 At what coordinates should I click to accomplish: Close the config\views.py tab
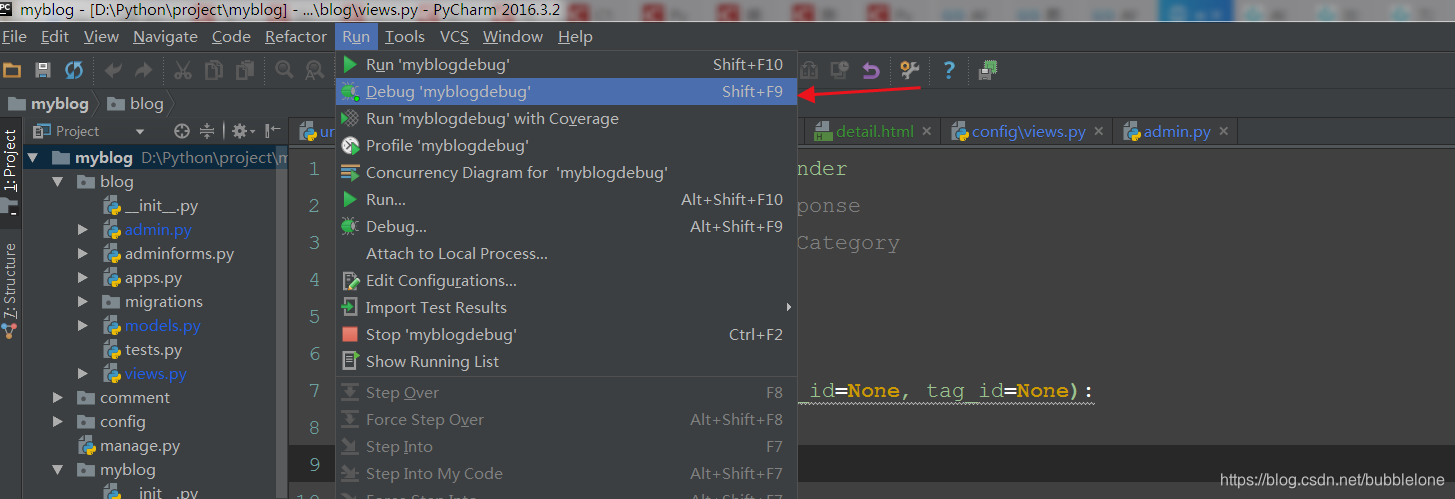click(x=1098, y=131)
